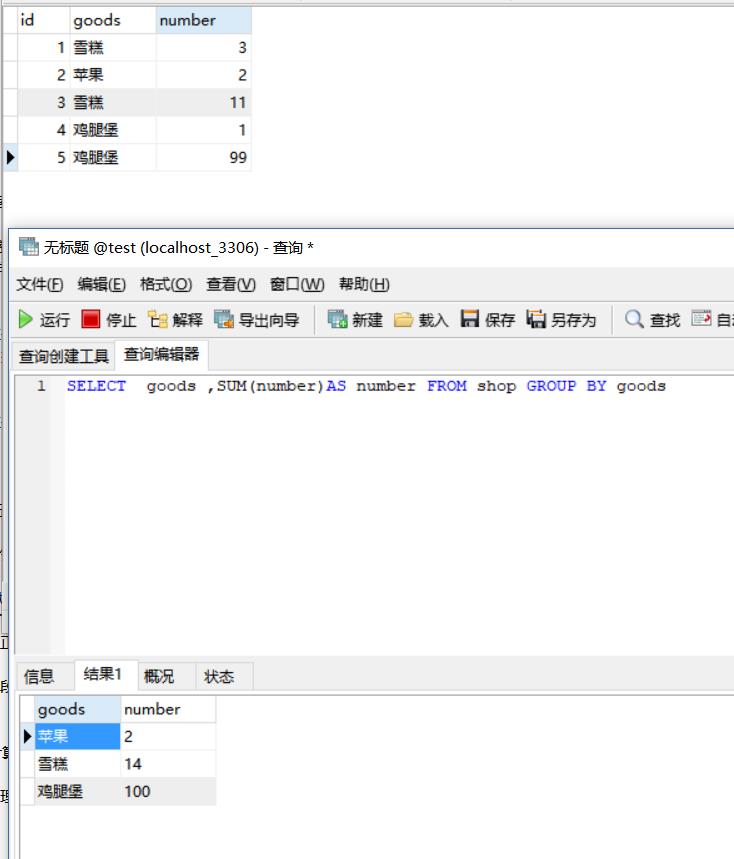Click the Explain (解释) toolbar icon
Screen dimensions: 734x859
158,319
